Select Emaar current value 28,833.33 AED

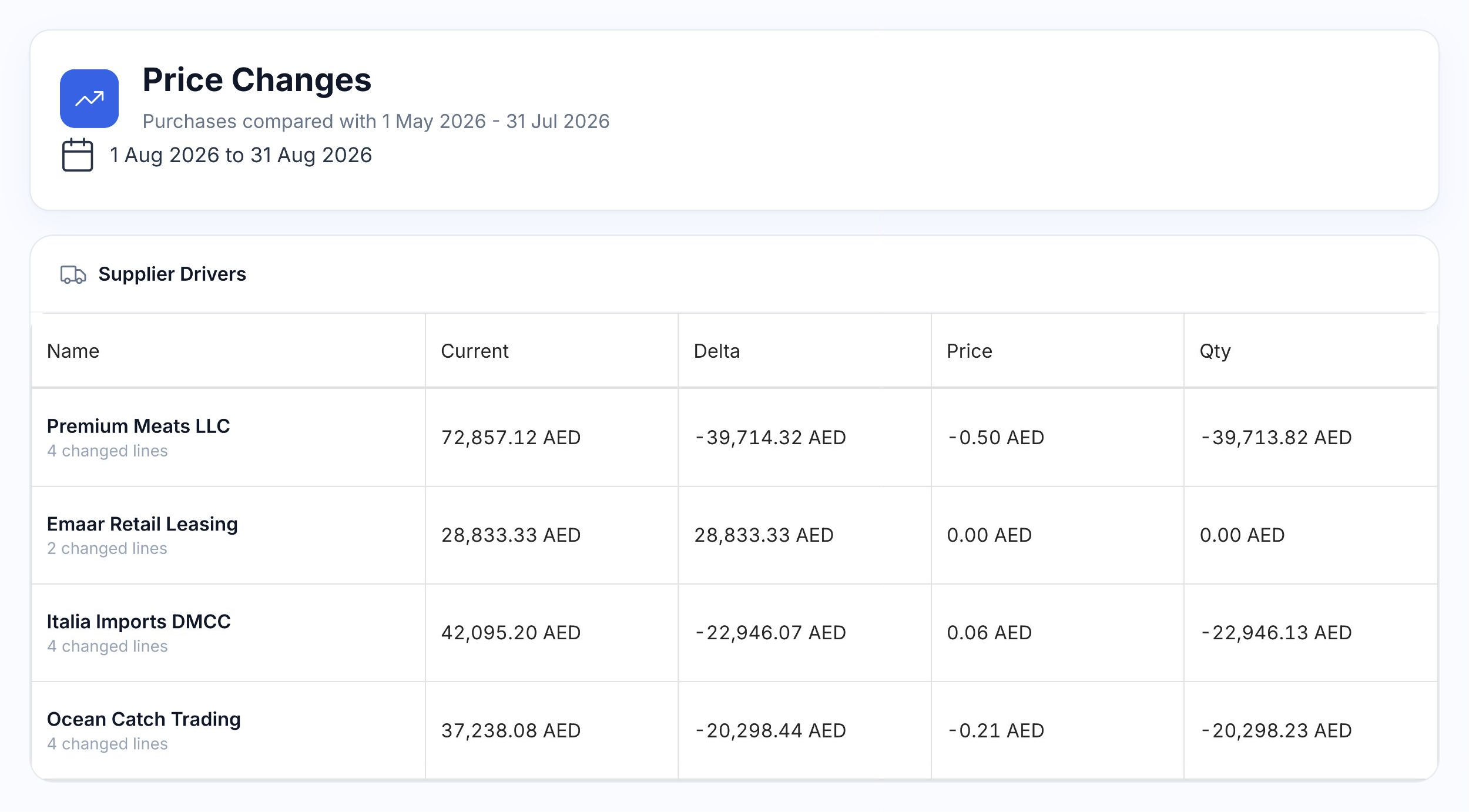click(x=511, y=535)
